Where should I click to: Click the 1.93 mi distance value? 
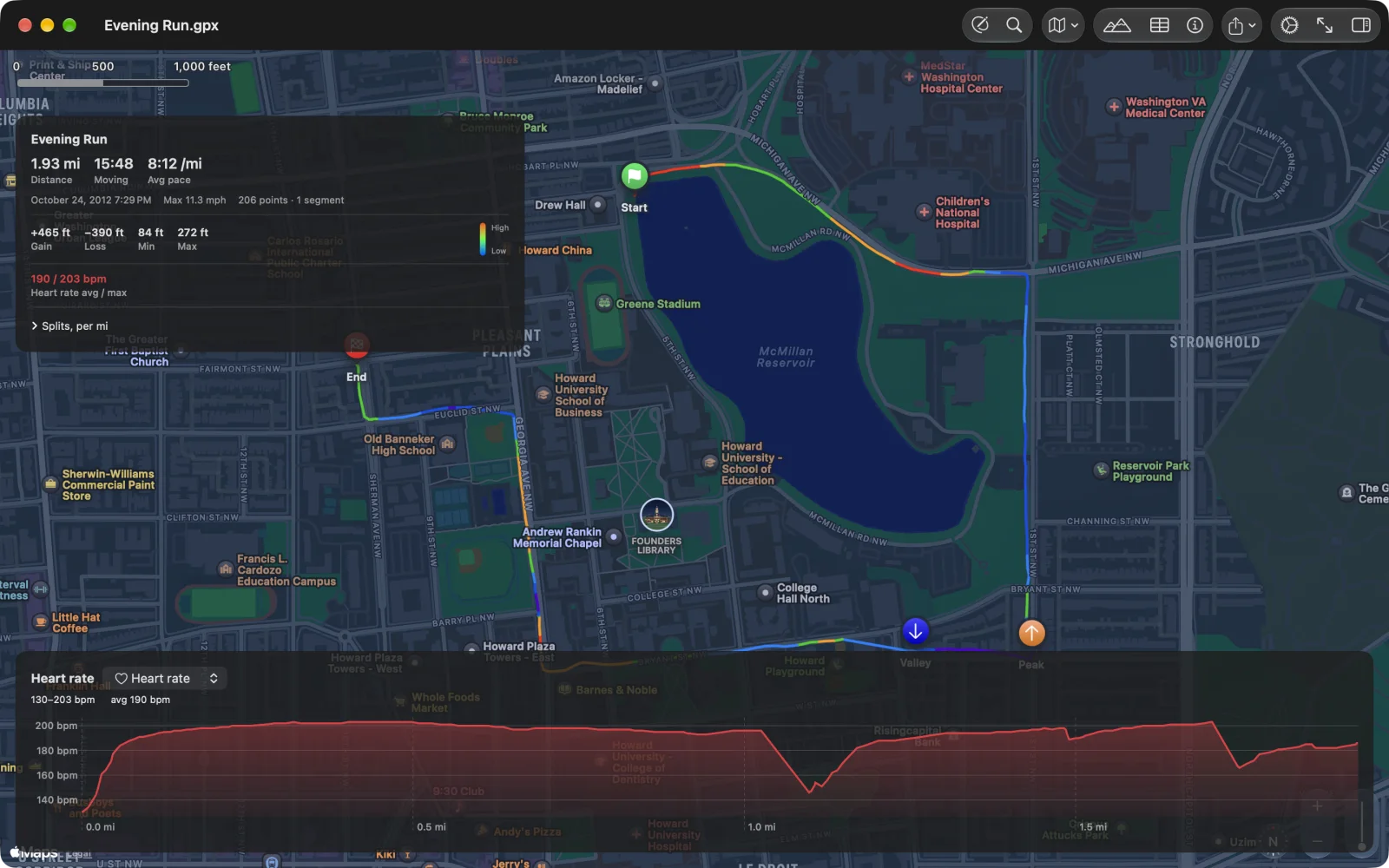tap(56, 163)
